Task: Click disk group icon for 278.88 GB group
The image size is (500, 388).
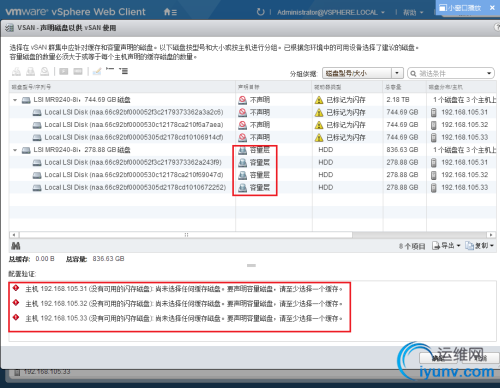Action: (x=26, y=150)
